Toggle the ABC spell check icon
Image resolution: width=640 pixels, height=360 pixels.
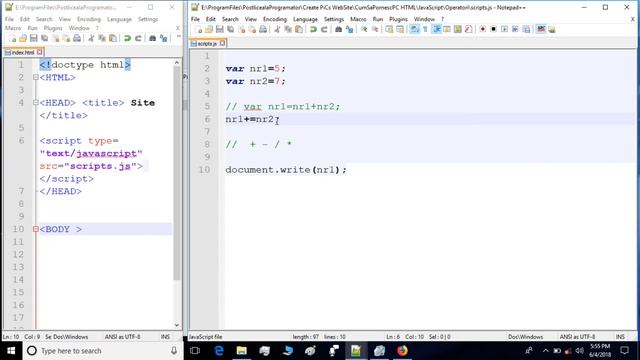click(x=541, y=29)
